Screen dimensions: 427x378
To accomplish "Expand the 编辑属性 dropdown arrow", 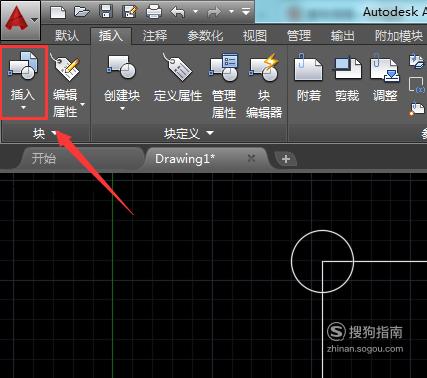I will pos(83,104).
